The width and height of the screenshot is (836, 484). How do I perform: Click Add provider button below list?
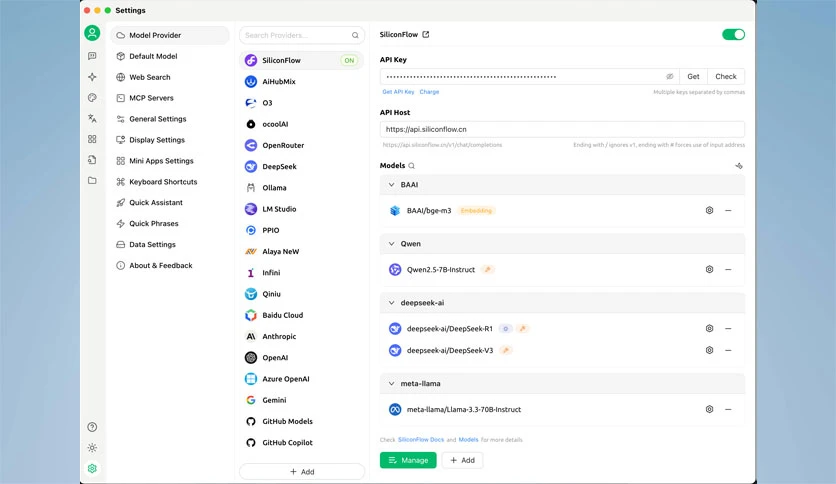302,472
